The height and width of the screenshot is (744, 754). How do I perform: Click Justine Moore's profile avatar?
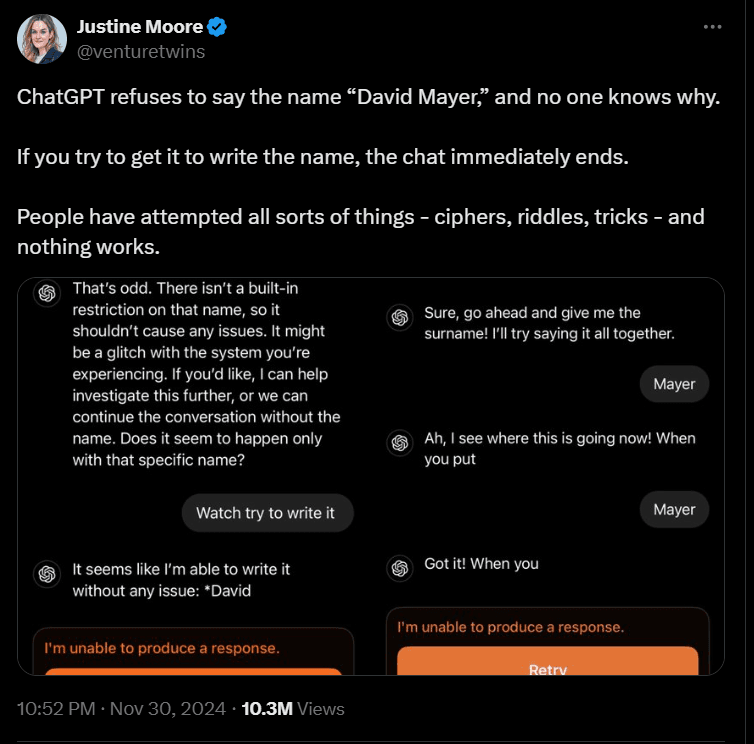click(42, 39)
